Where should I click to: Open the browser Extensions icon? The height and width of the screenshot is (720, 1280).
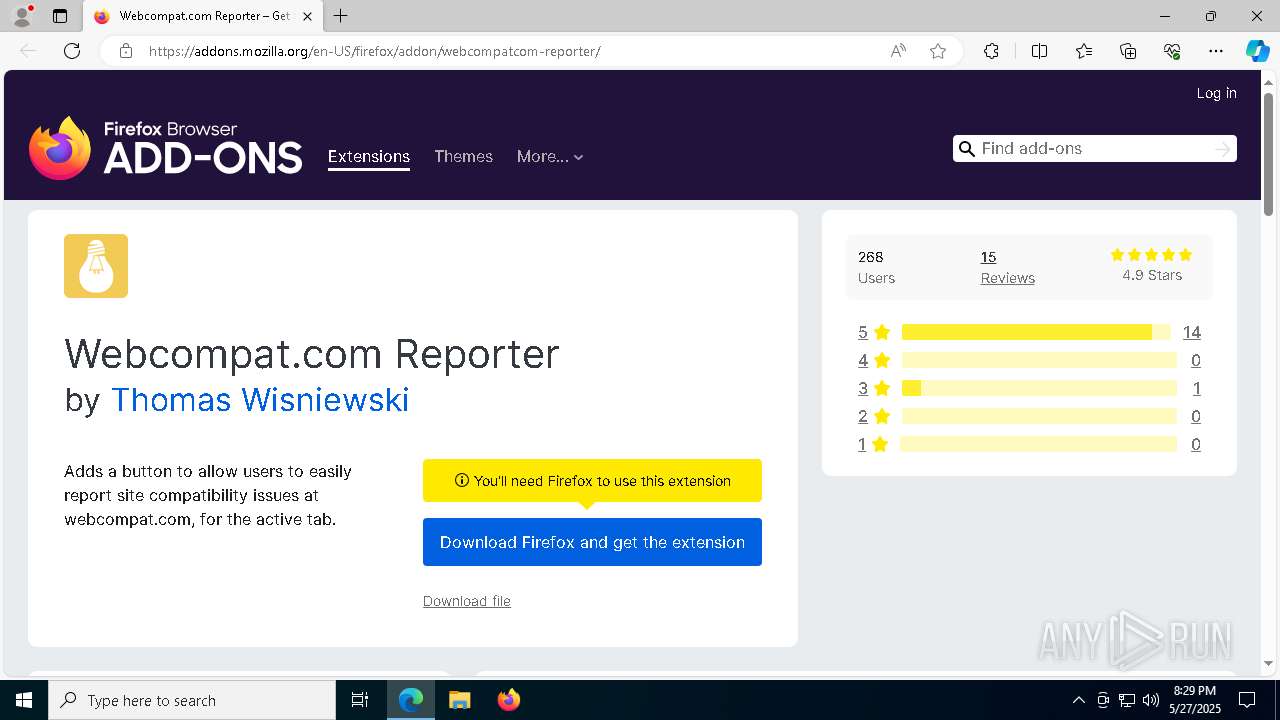coord(991,51)
